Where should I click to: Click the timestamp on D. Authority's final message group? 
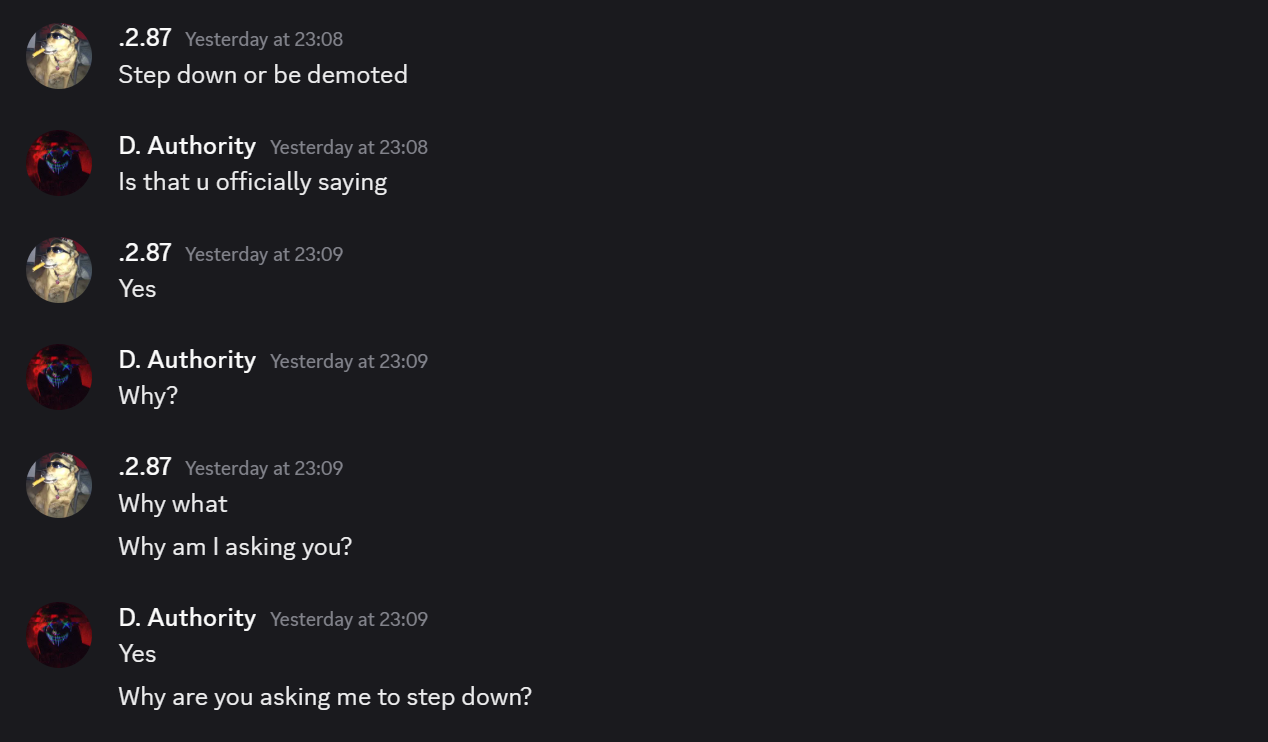[x=349, y=619]
